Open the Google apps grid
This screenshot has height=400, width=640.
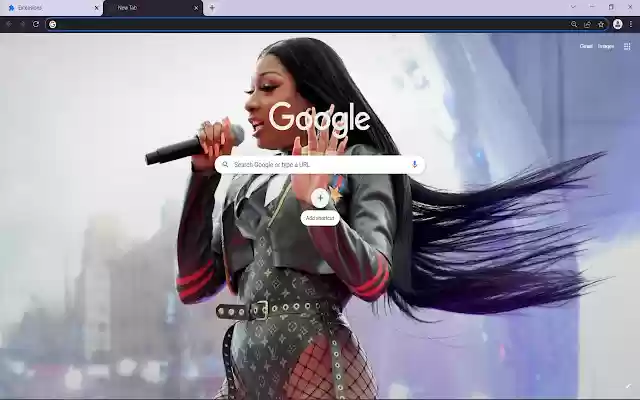point(627,47)
